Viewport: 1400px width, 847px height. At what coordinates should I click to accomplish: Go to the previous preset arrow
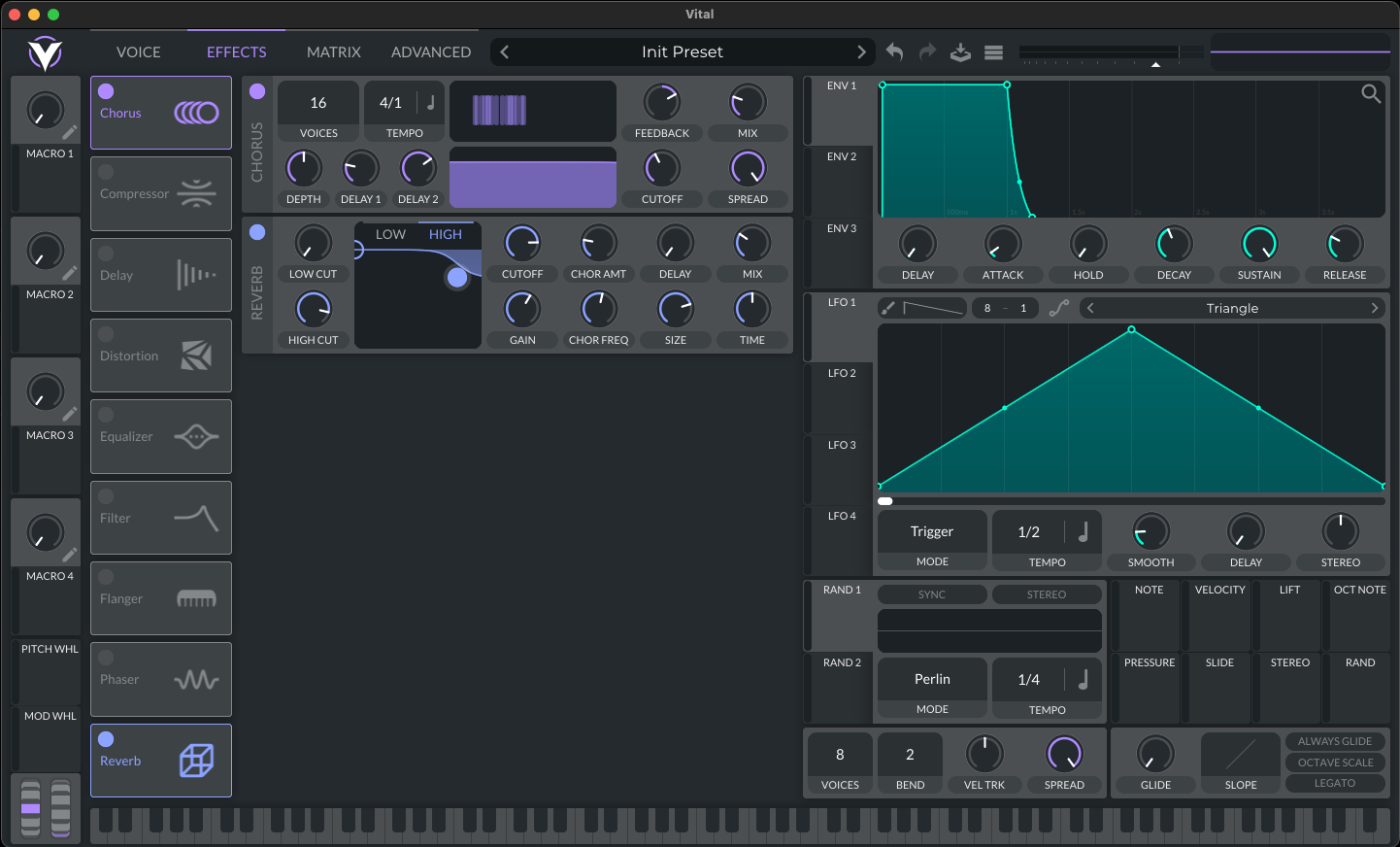click(505, 52)
